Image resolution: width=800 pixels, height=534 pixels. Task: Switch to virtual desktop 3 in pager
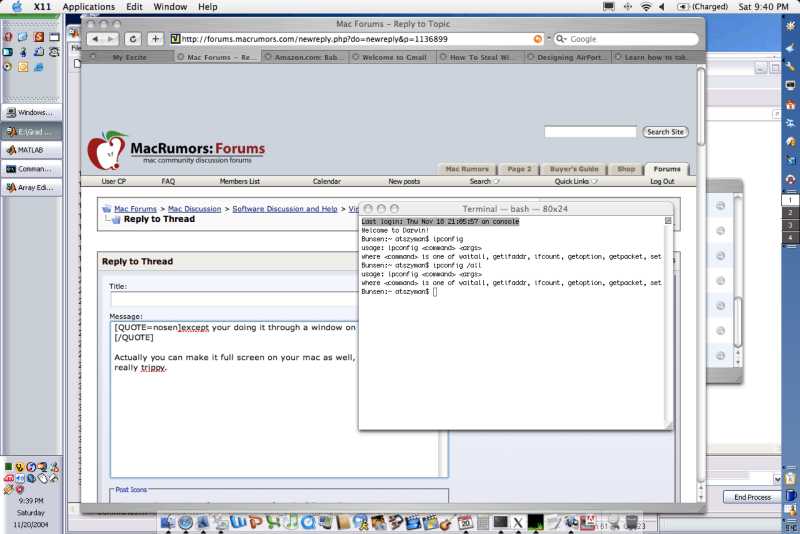[790, 225]
